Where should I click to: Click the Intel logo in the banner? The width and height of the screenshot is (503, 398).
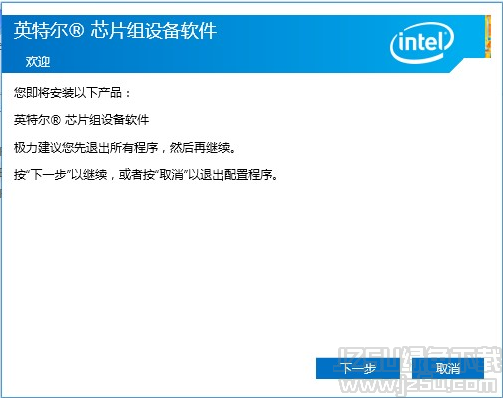pos(422,43)
